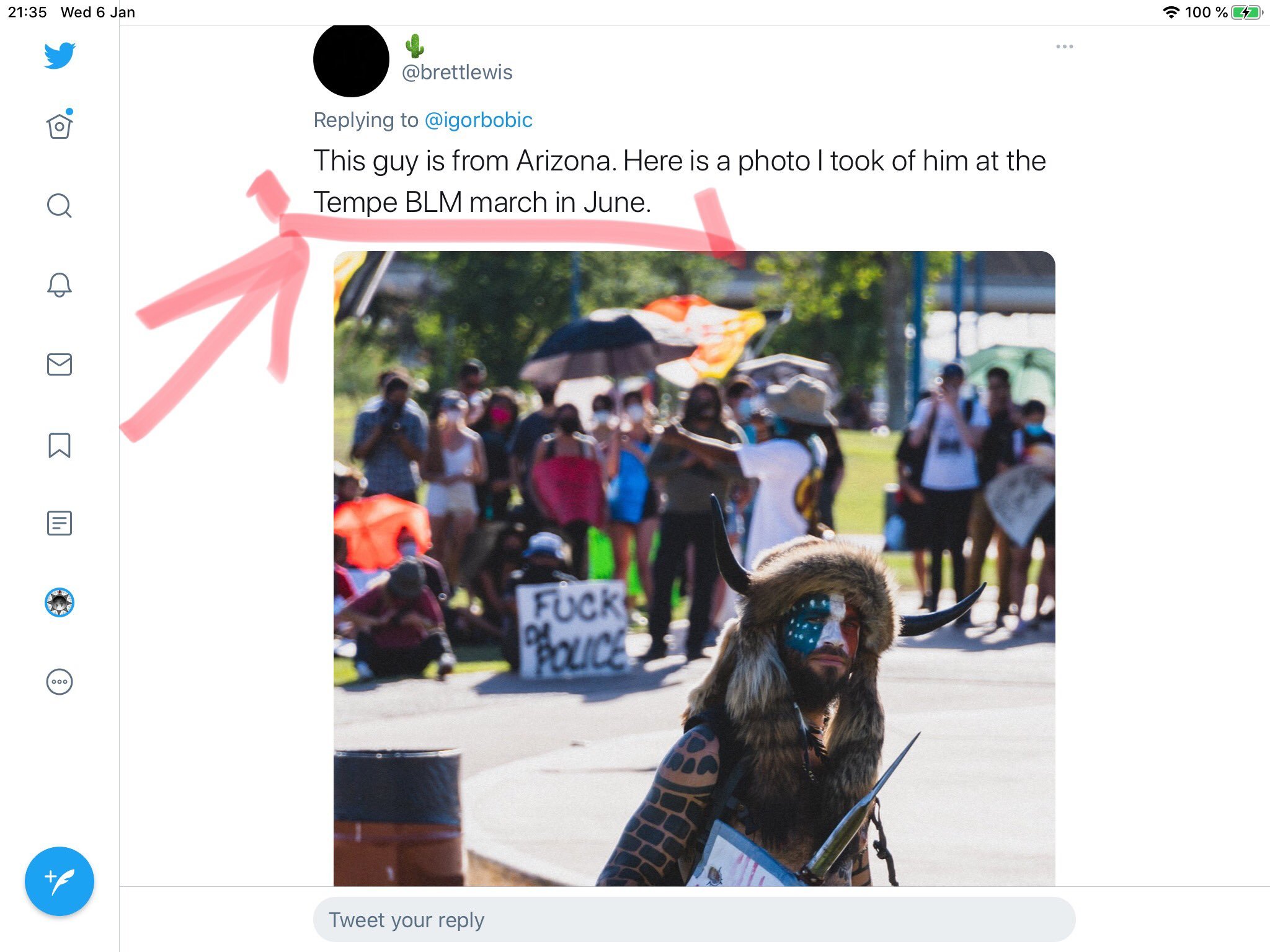
Task: Open the @igorbobic profile link
Action: pyautogui.click(x=478, y=120)
